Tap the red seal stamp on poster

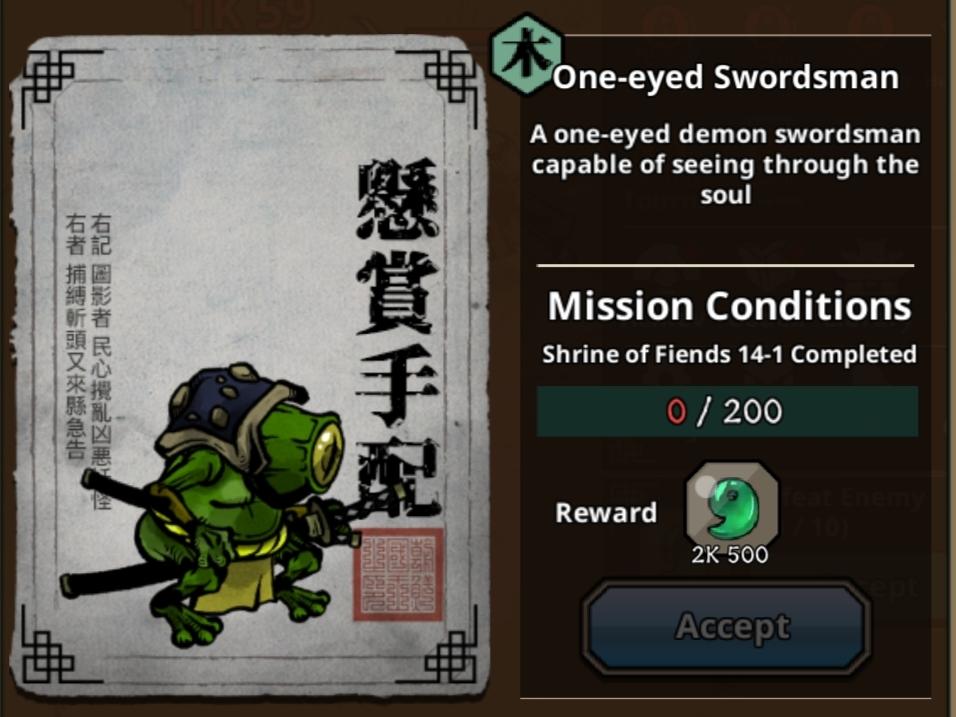[398, 575]
